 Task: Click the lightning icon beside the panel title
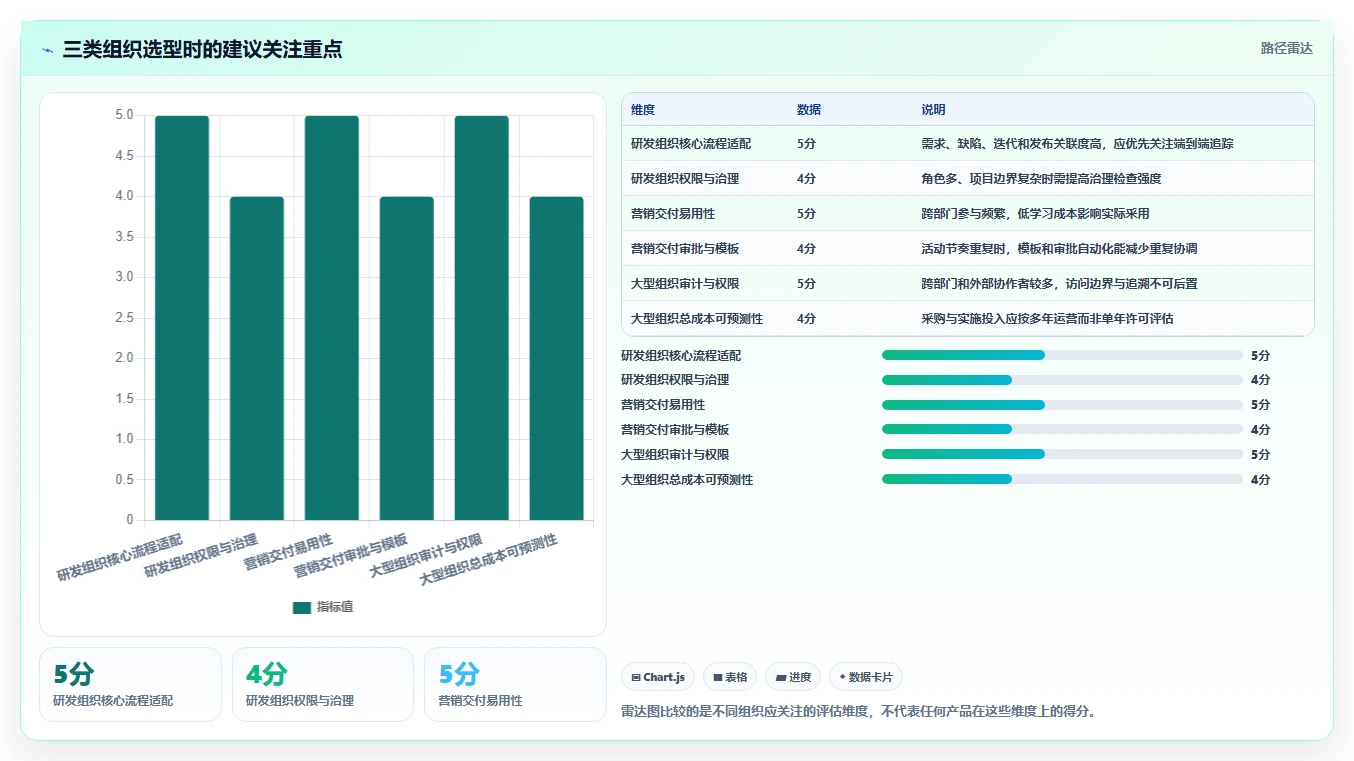pos(48,50)
